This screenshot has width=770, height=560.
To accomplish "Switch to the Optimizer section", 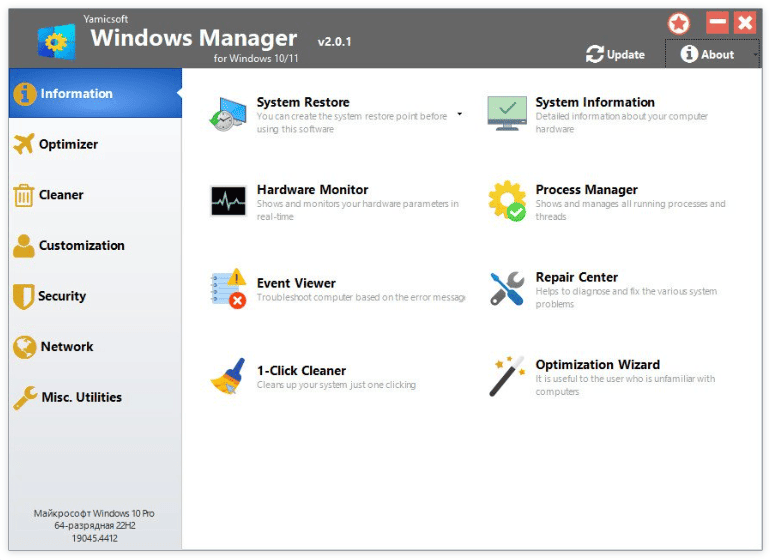I will click(x=95, y=144).
